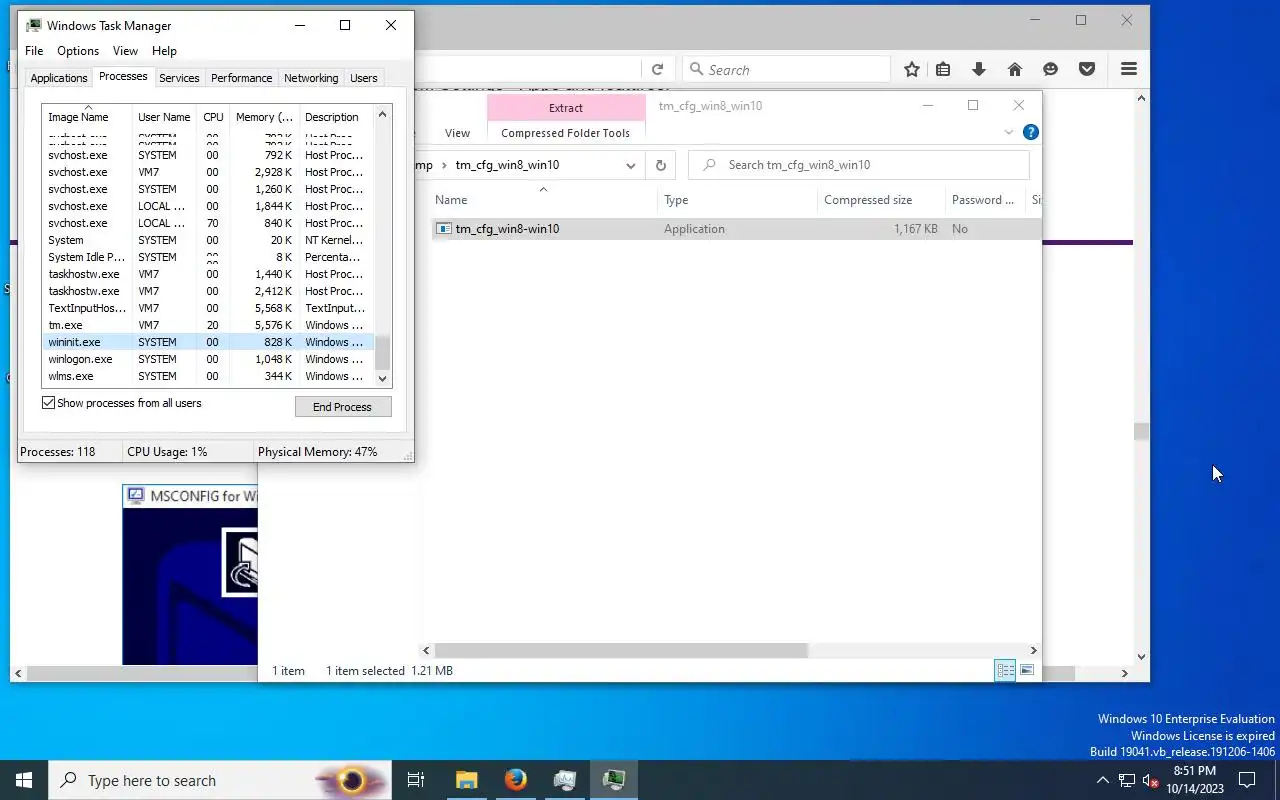Click the Firefox Search field
Image resolution: width=1280 pixels, height=800 pixels.
tap(787, 69)
